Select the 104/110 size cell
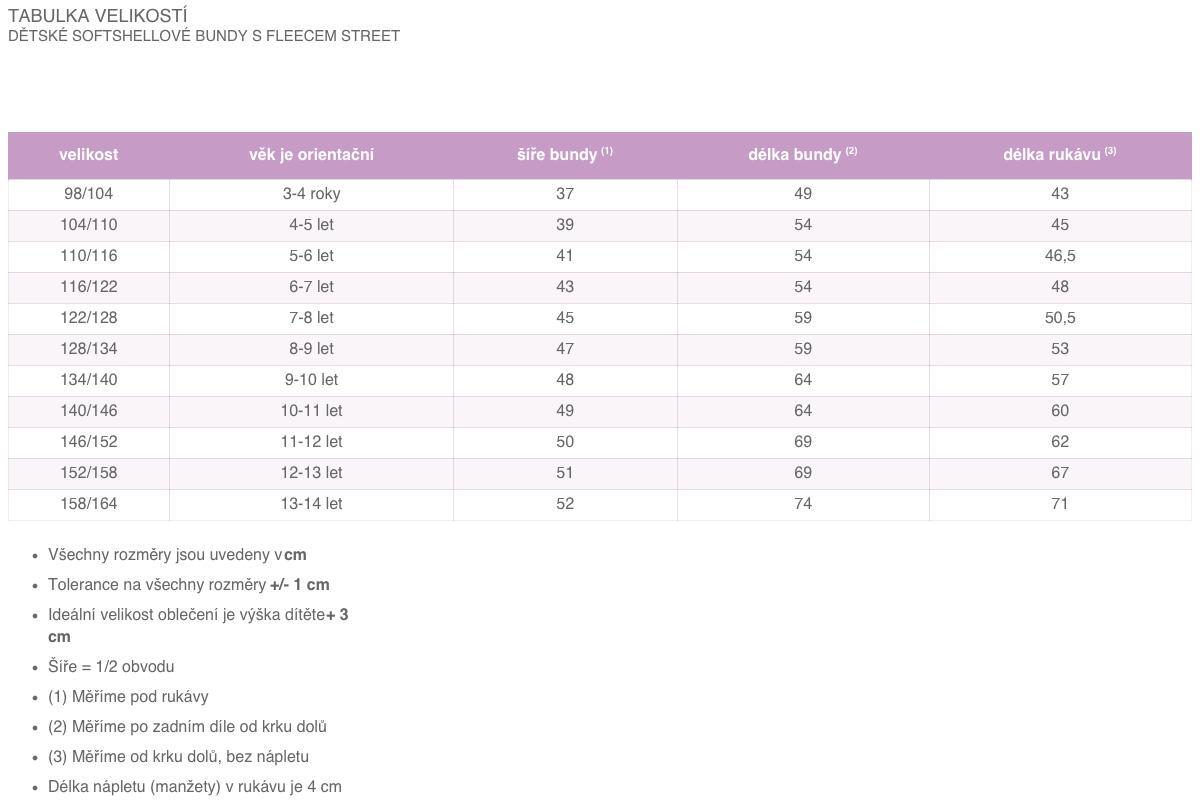Image resolution: width=1200 pixels, height=800 pixels. 89,225
